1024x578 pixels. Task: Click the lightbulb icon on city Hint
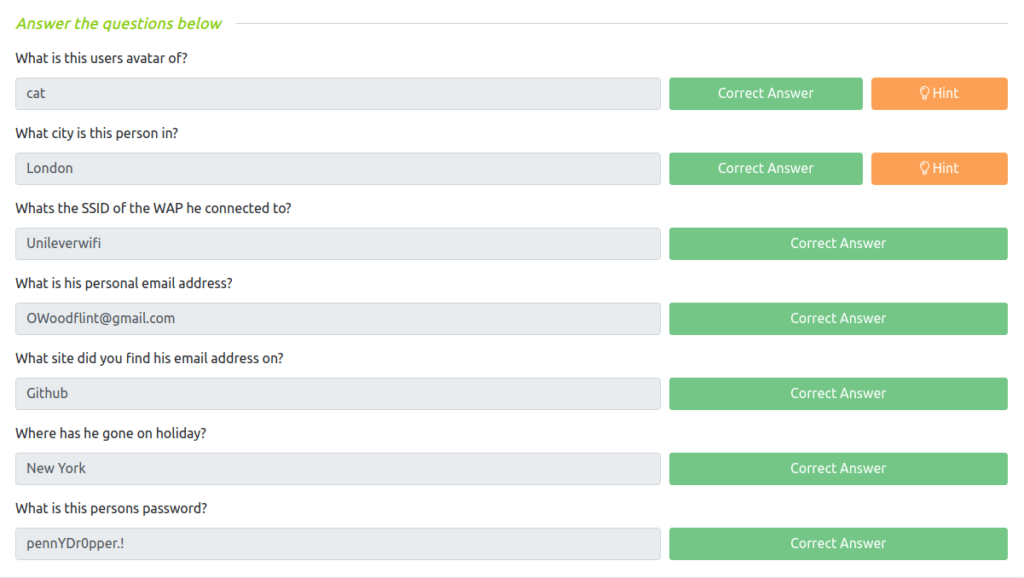click(x=924, y=169)
